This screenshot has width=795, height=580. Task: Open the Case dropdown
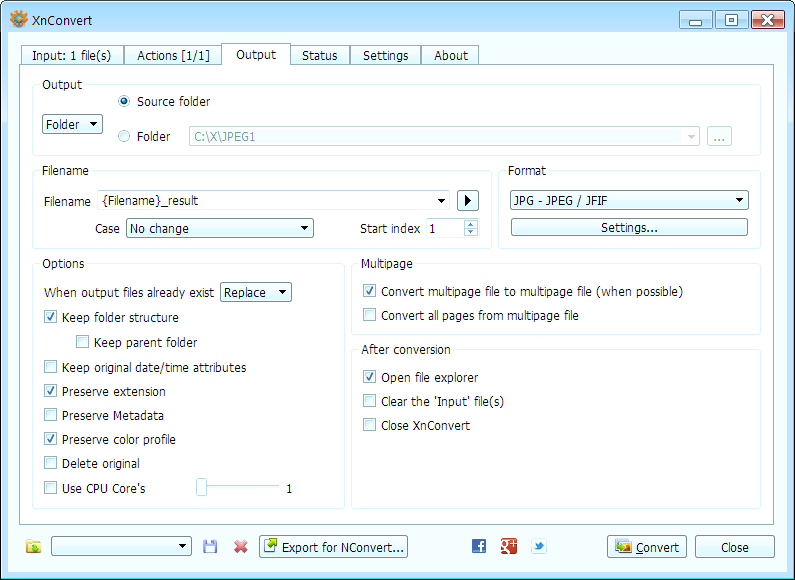(220, 228)
